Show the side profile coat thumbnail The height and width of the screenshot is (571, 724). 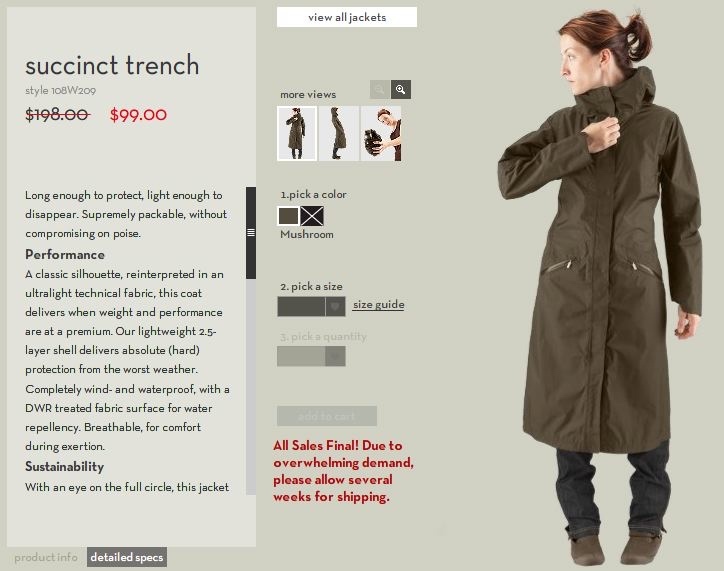338,133
